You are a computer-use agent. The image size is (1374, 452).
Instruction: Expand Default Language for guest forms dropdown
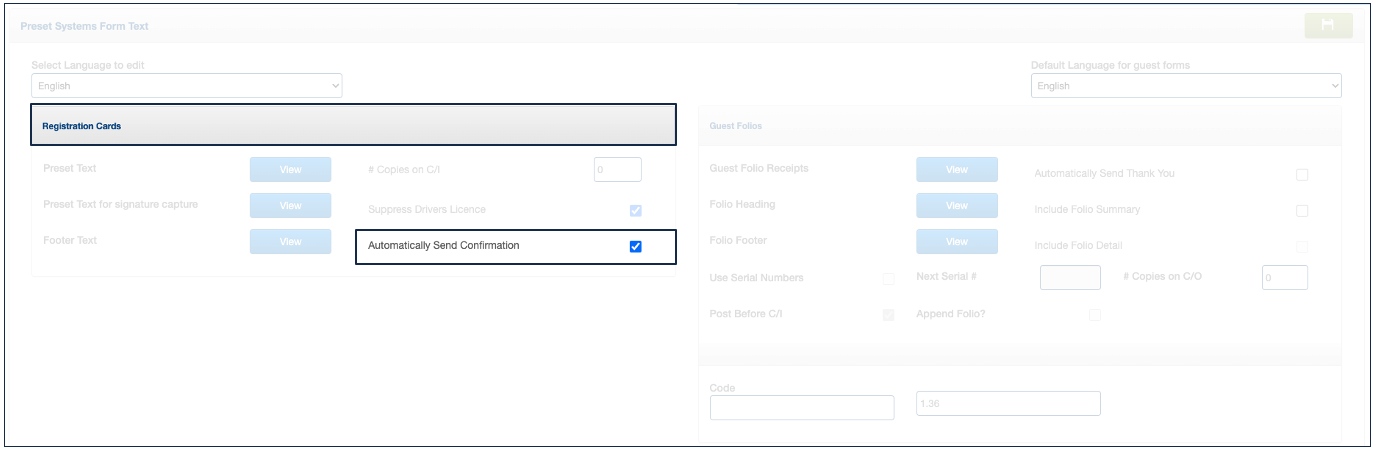pos(1185,86)
